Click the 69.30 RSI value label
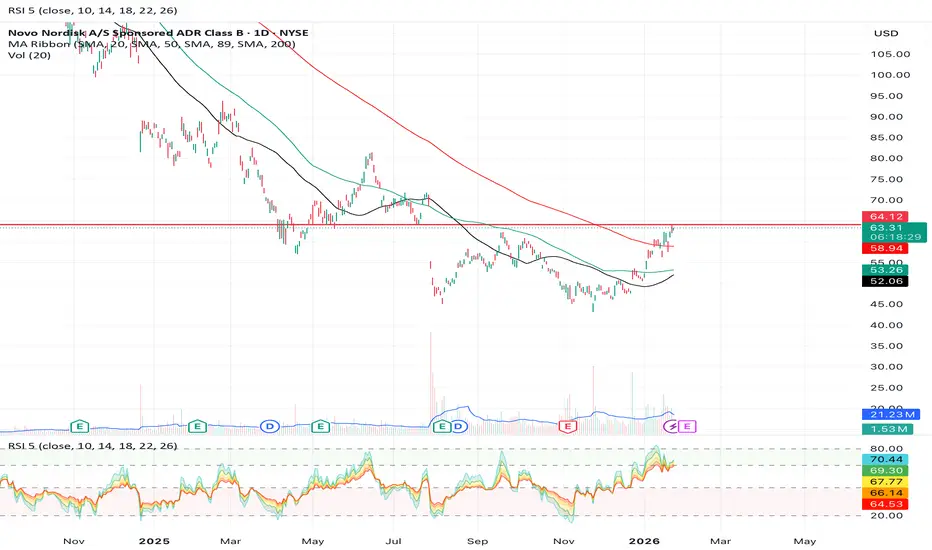Viewport: 932px width, 550px height. pyautogui.click(x=885, y=470)
